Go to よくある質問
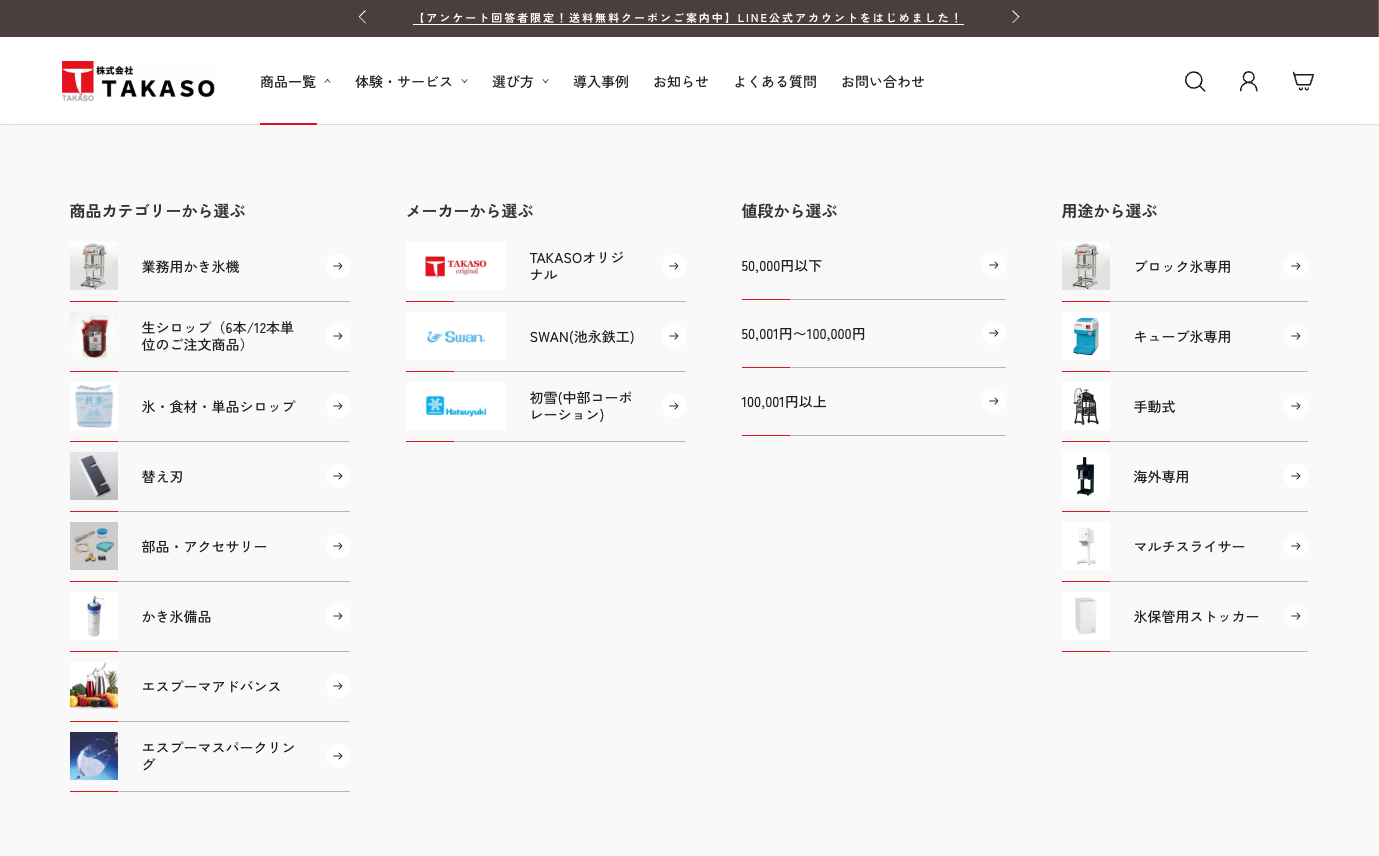Screen dimensions: 1379x856 click(775, 81)
